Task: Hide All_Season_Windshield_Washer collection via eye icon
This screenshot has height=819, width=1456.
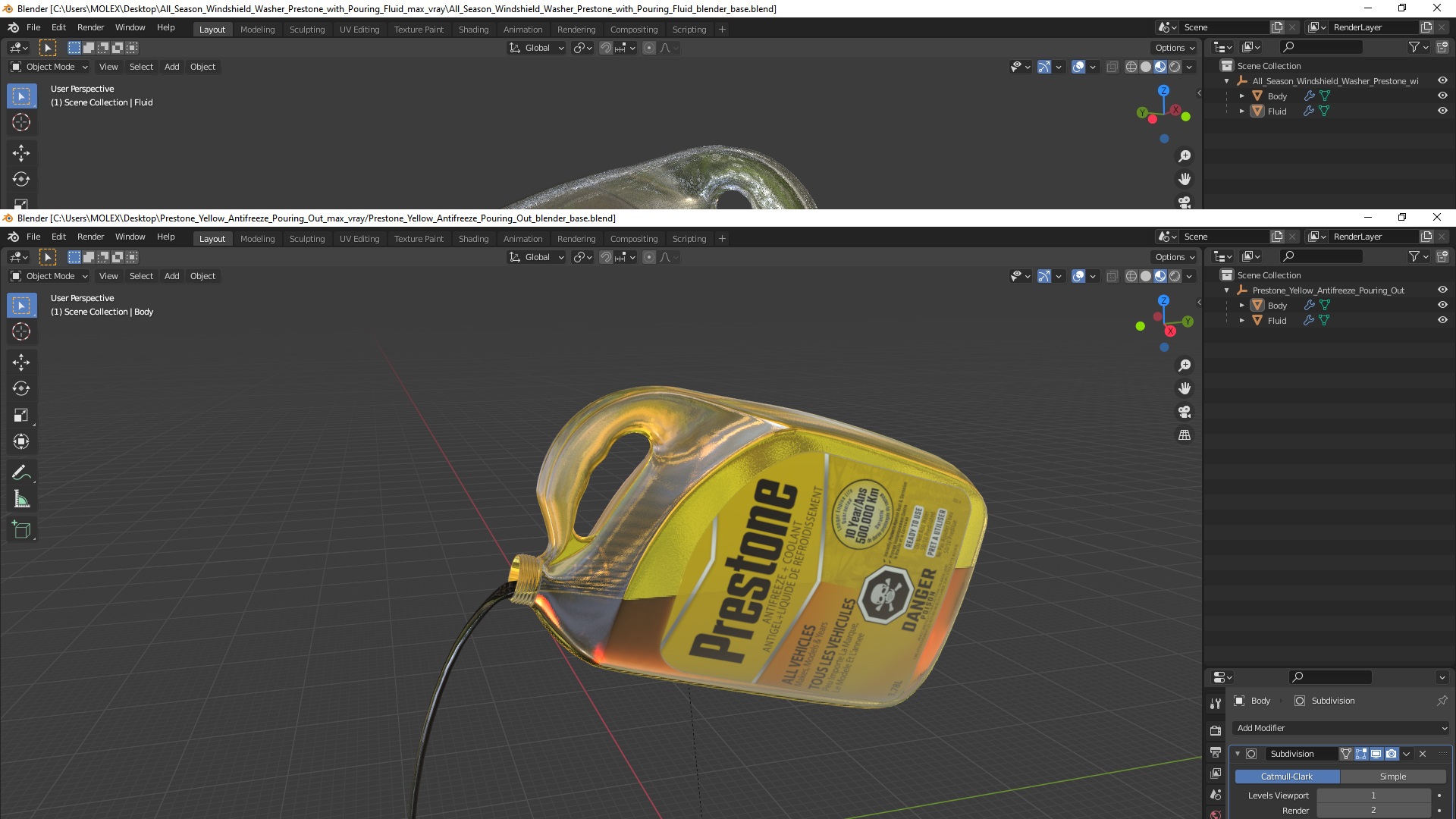Action: (x=1442, y=80)
